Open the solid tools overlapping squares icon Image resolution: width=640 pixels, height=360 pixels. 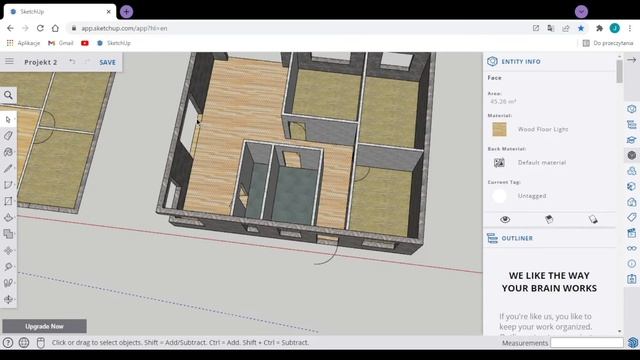tap(8, 234)
